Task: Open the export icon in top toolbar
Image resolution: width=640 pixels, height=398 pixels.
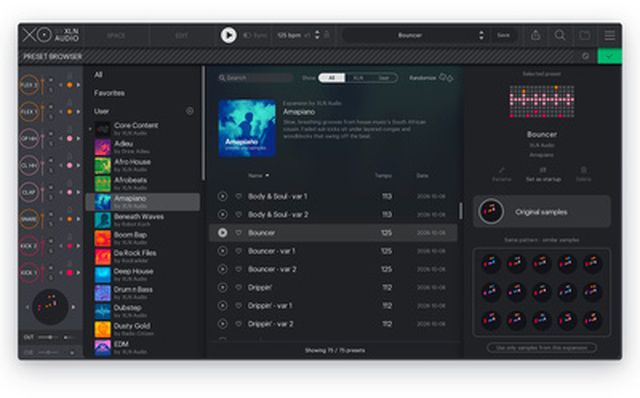Action: pos(536,35)
